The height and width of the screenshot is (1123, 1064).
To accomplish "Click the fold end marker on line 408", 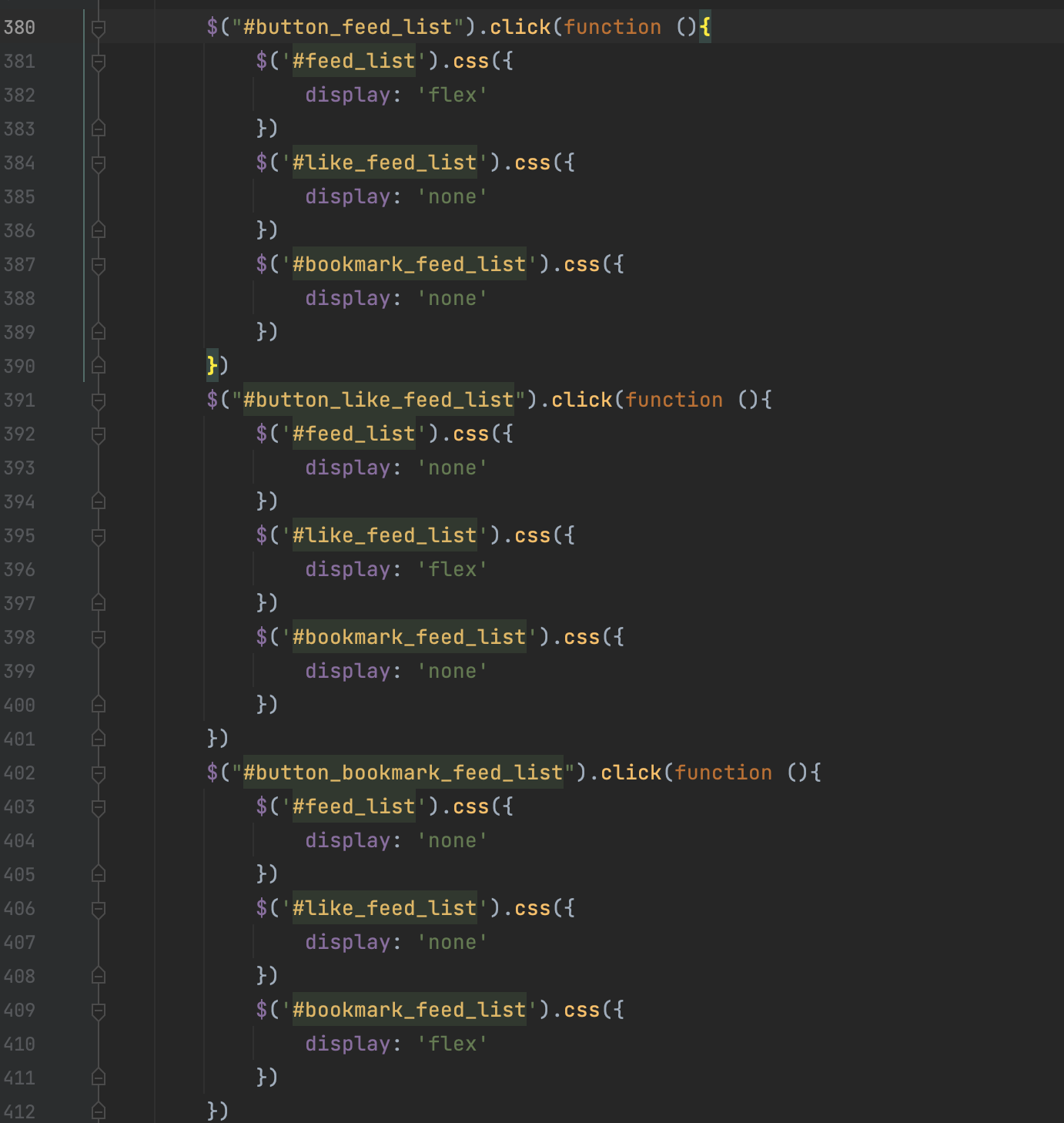I will (99, 976).
